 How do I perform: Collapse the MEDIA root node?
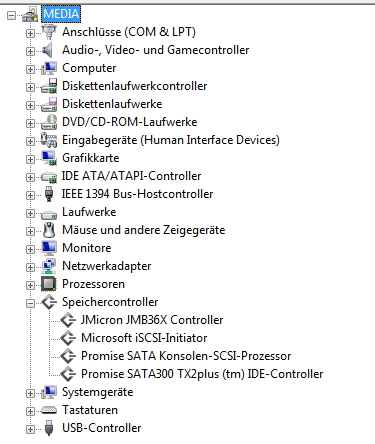tap(11, 15)
